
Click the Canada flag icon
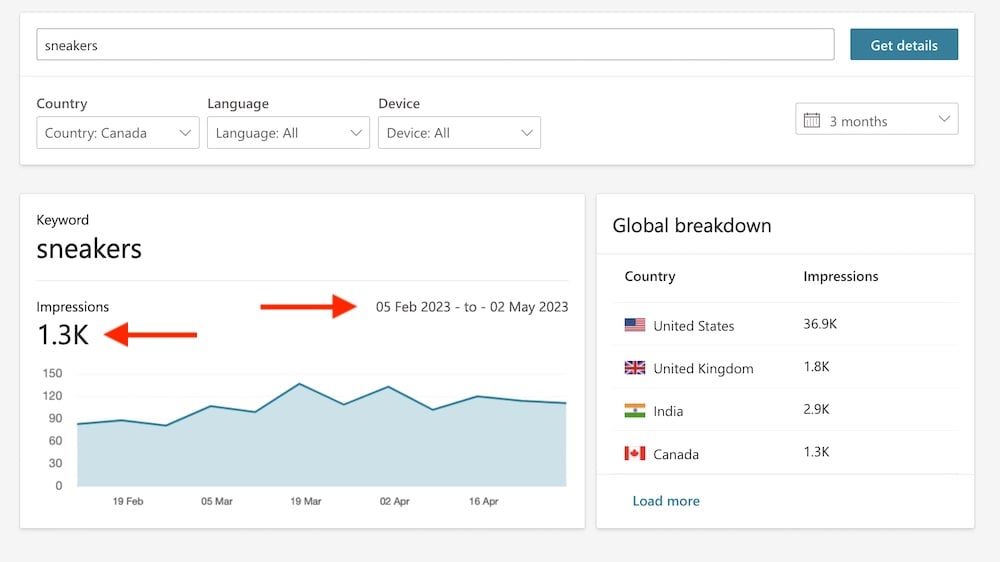click(x=634, y=454)
